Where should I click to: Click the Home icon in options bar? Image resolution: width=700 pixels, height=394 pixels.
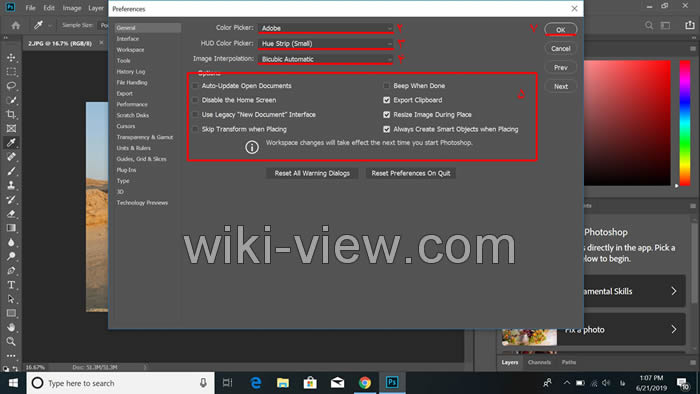pyautogui.click(x=16, y=25)
